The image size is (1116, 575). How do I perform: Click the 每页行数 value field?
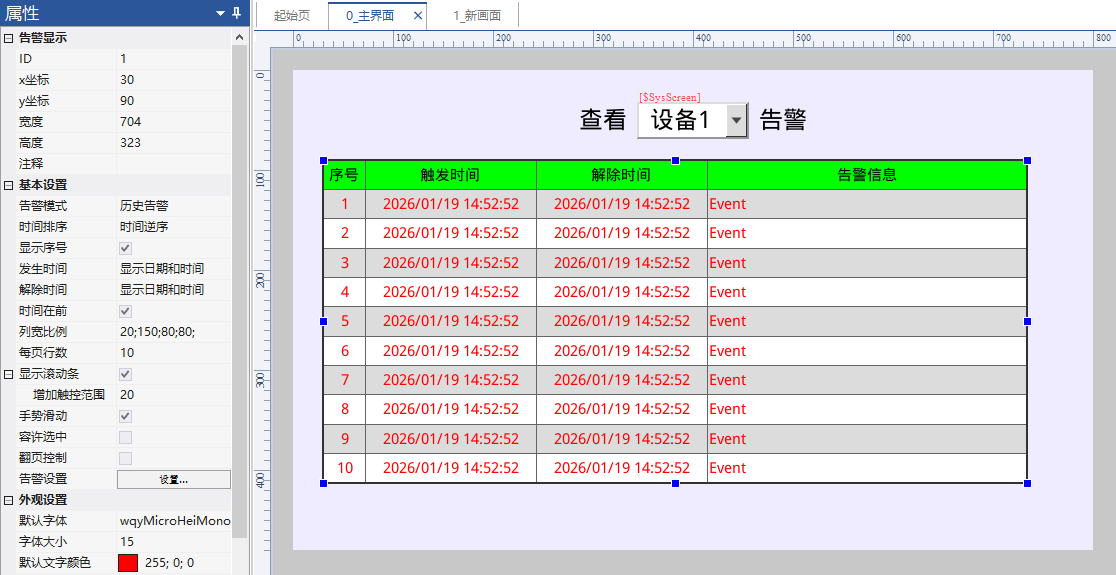173,353
